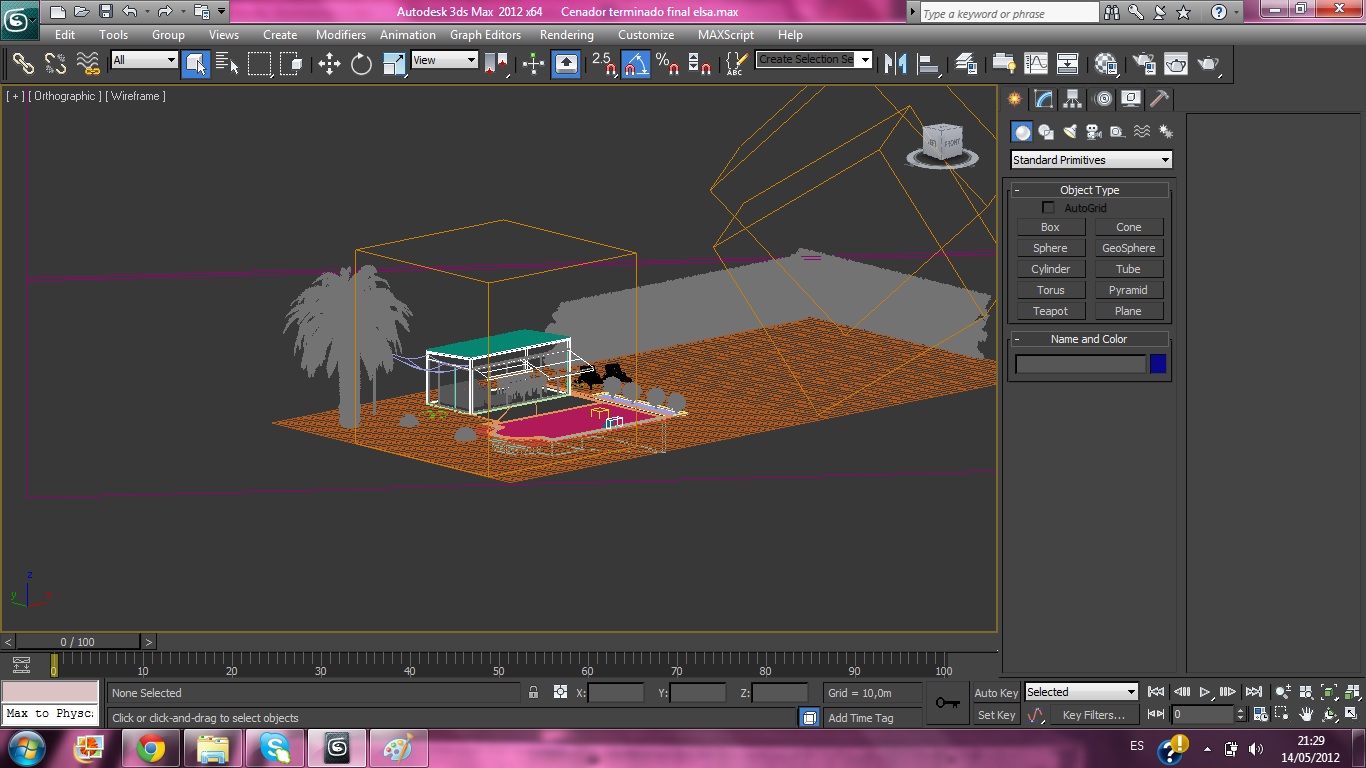
Task: Toggle the Auto Key button
Action: (996, 693)
